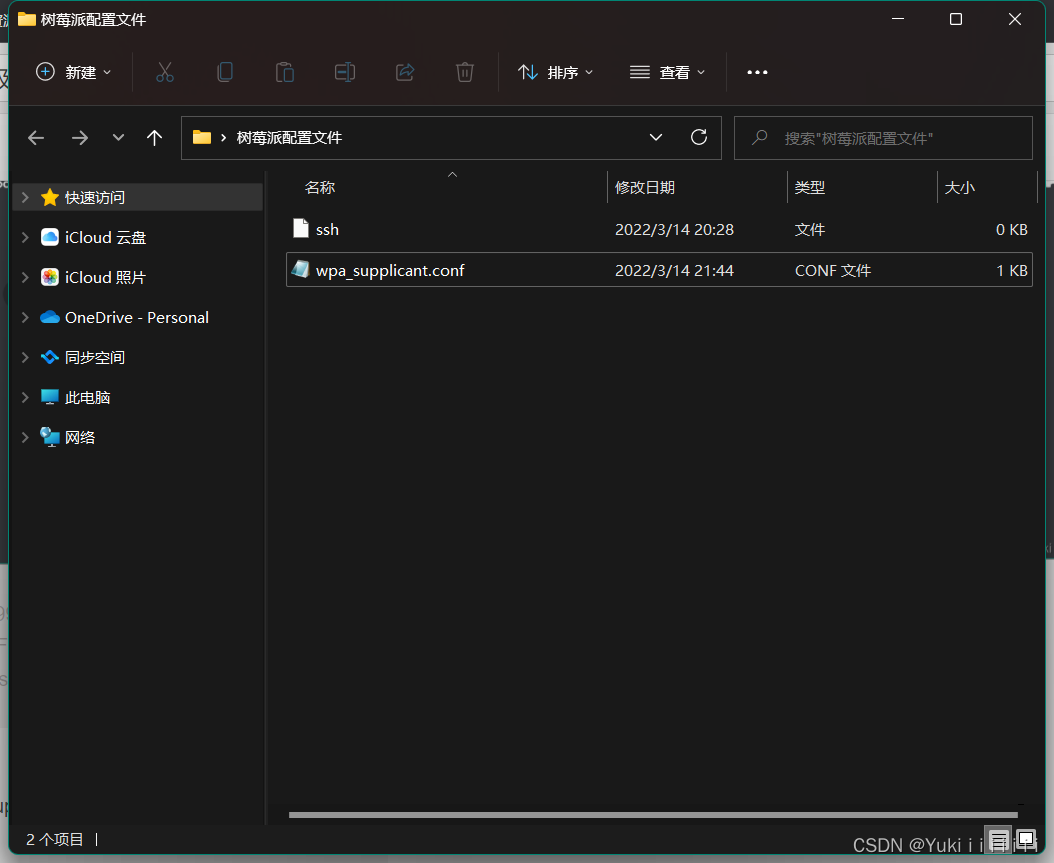
Task: Open recent locations dropdown chevron
Action: [x=118, y=138]
